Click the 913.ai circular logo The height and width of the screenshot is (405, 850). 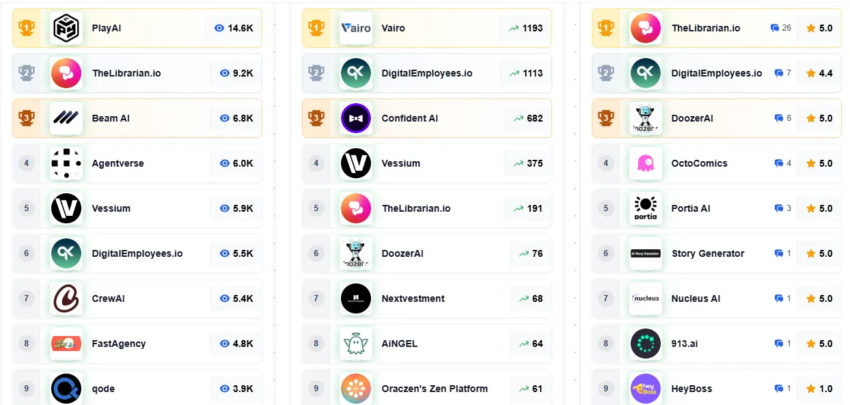coord(646,344)
